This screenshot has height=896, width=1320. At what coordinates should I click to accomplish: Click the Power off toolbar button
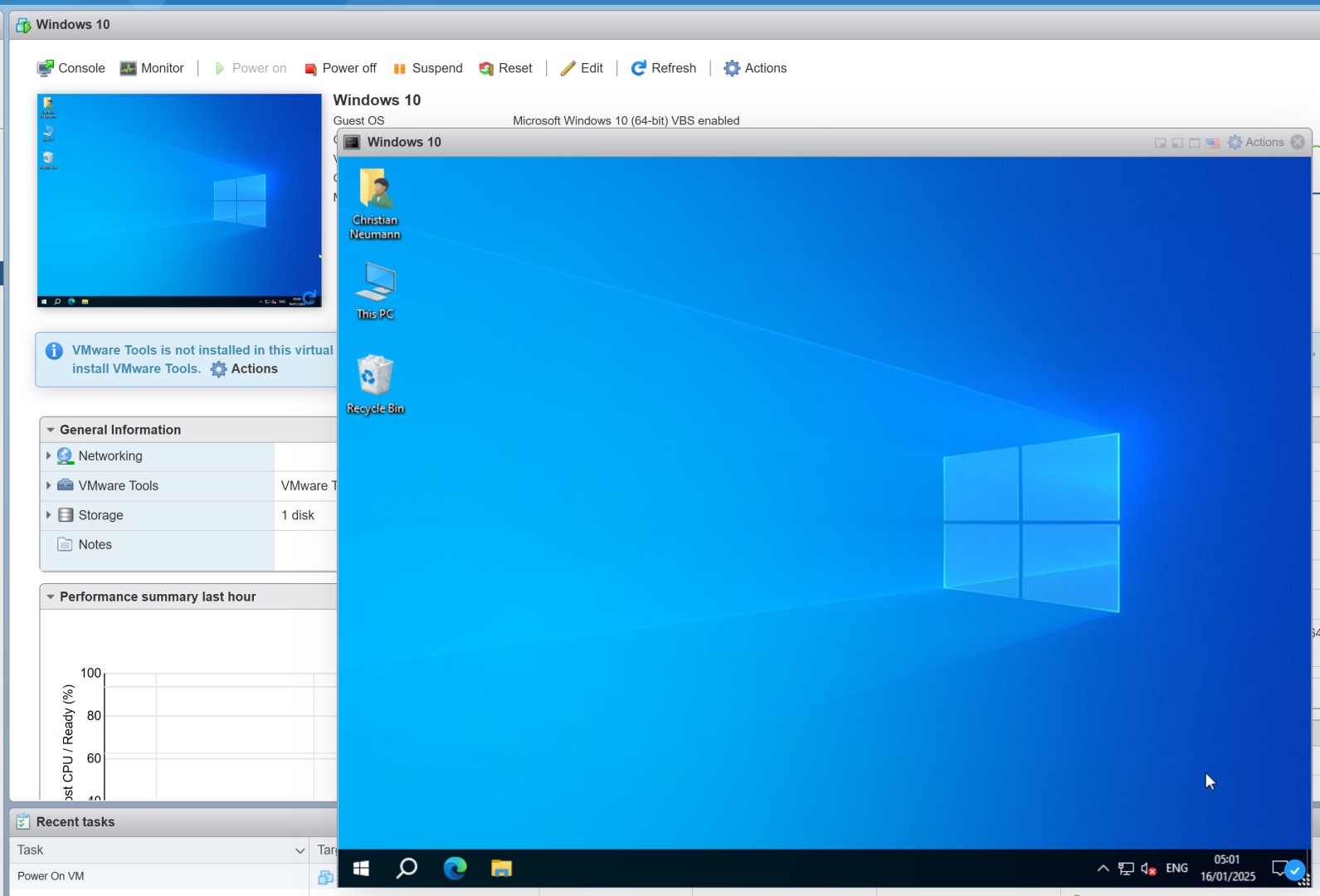[x=340, y=68]
